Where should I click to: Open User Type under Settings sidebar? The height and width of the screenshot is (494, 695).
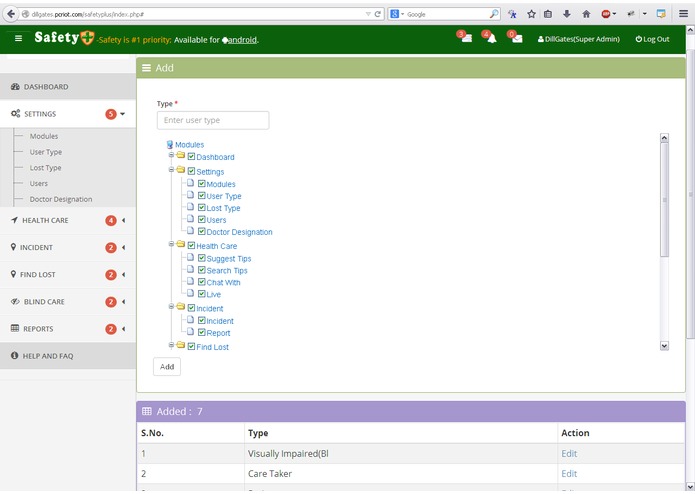point(46,152)
